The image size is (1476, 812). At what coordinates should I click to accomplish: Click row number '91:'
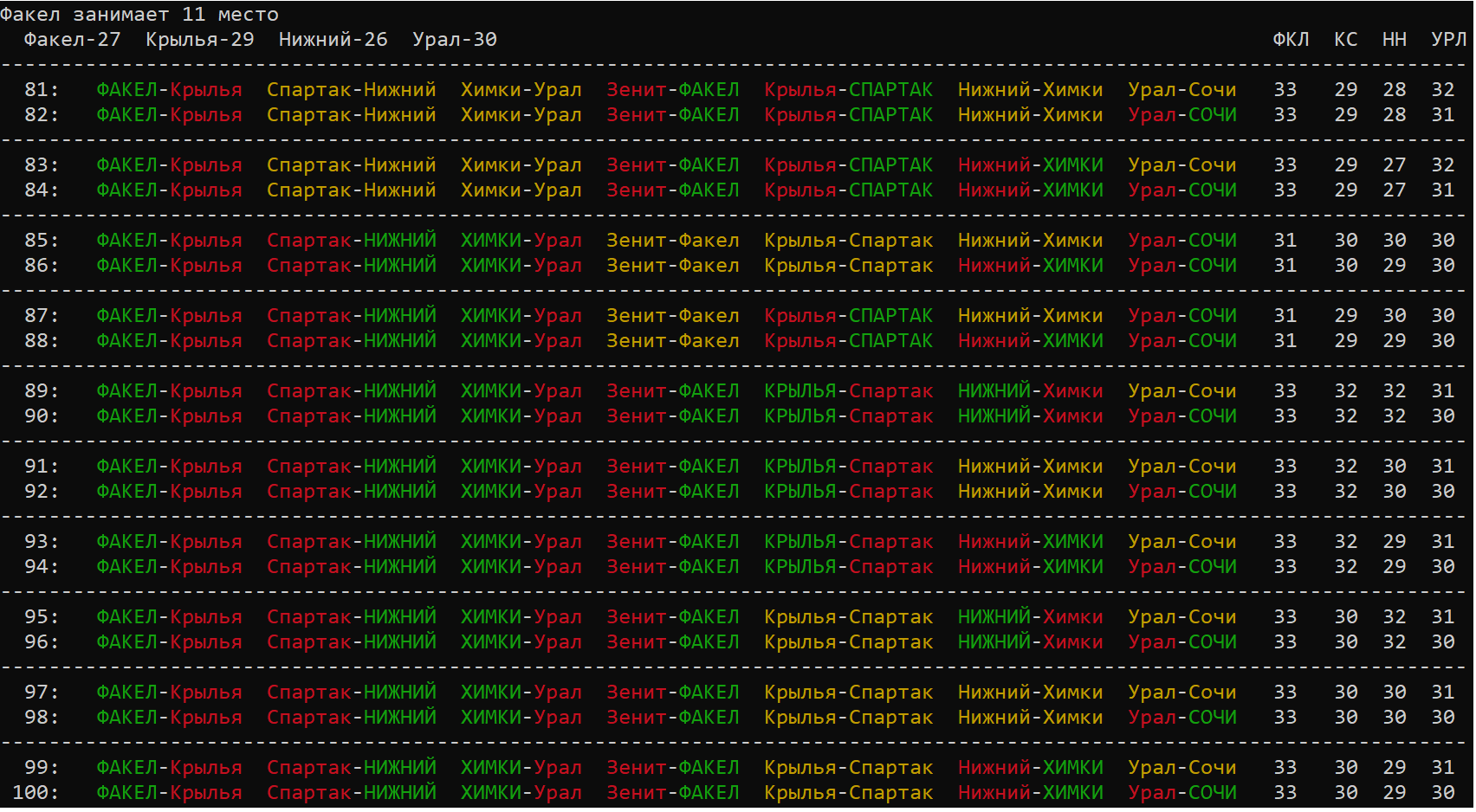pyautogui.click(x=42, y=467)
